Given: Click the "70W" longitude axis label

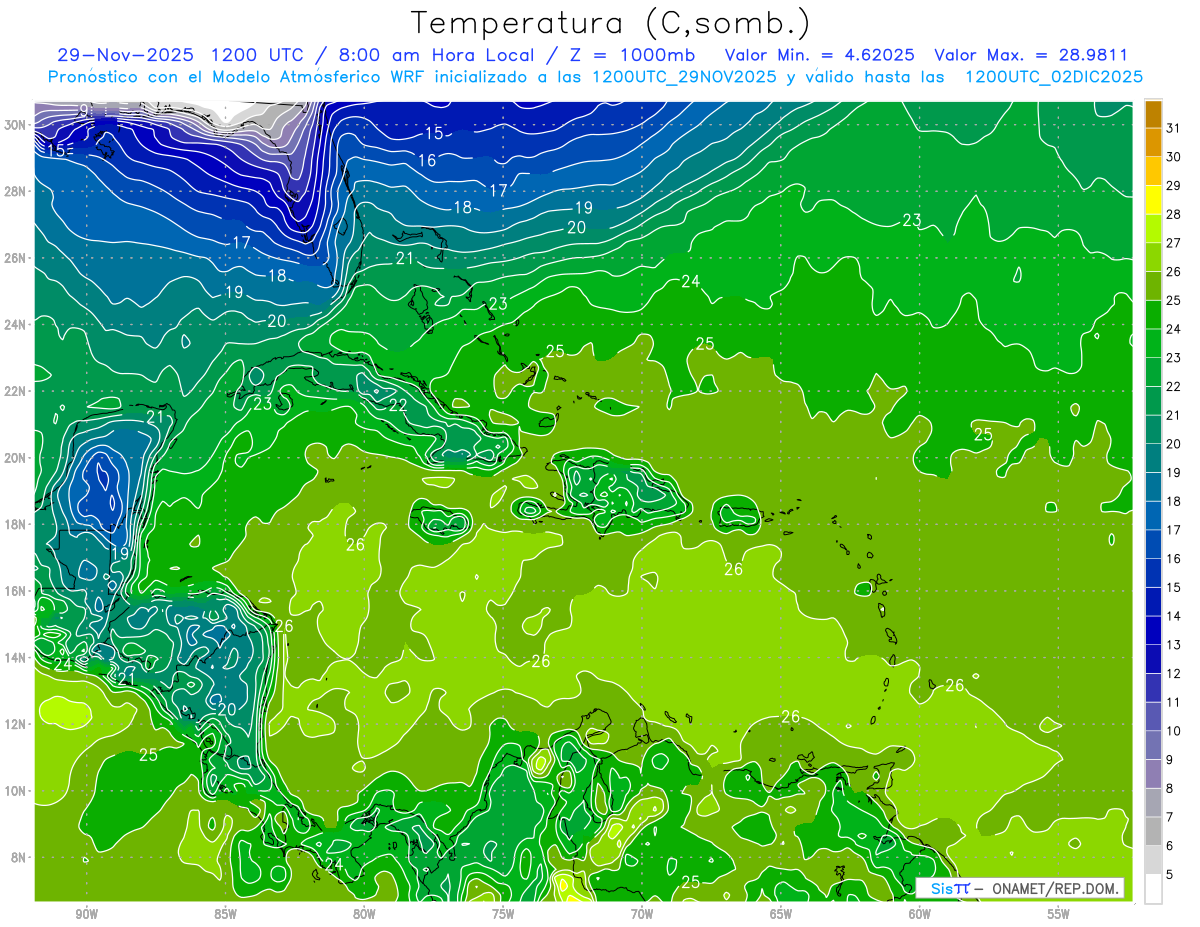Looking at the screenshot, I should click(642, 914).
